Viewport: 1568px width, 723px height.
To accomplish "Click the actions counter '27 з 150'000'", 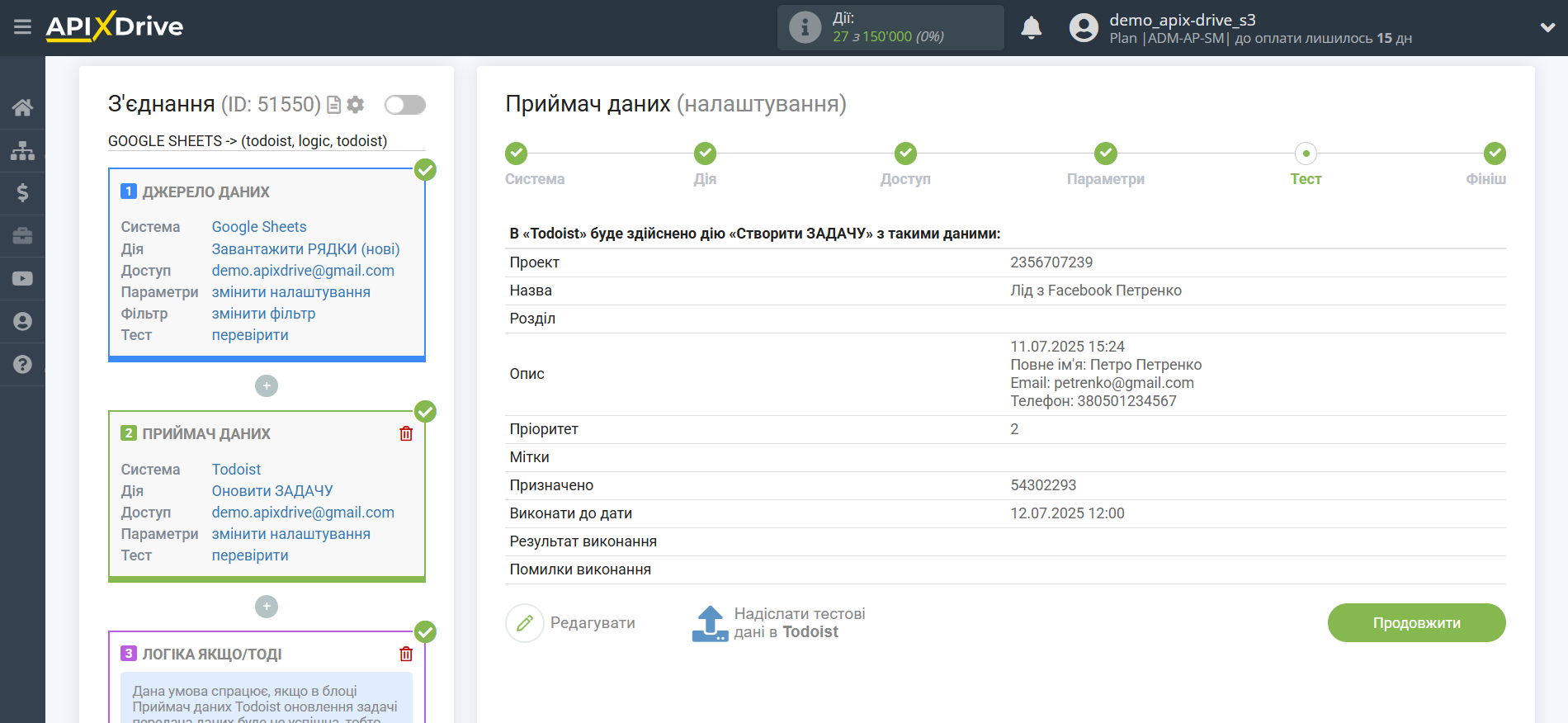I will click(872, 36).
